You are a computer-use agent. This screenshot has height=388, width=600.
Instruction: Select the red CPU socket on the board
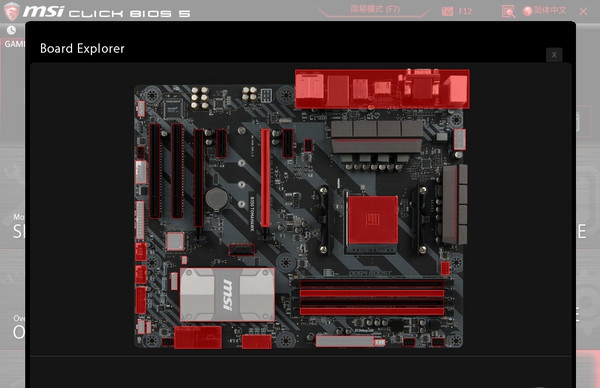coord(373,219)
